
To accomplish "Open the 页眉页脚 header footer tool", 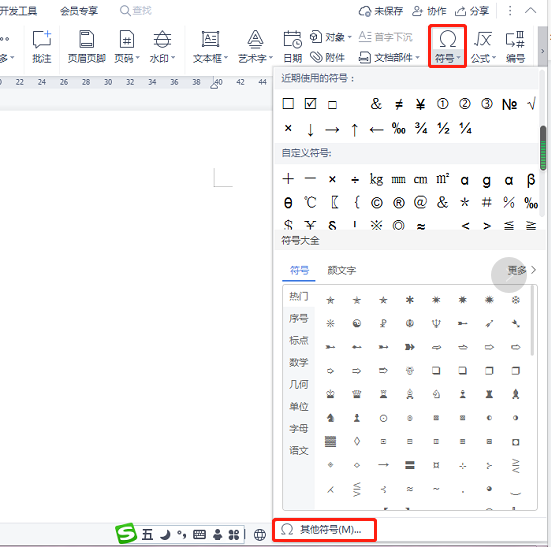I will click(86, 47).
